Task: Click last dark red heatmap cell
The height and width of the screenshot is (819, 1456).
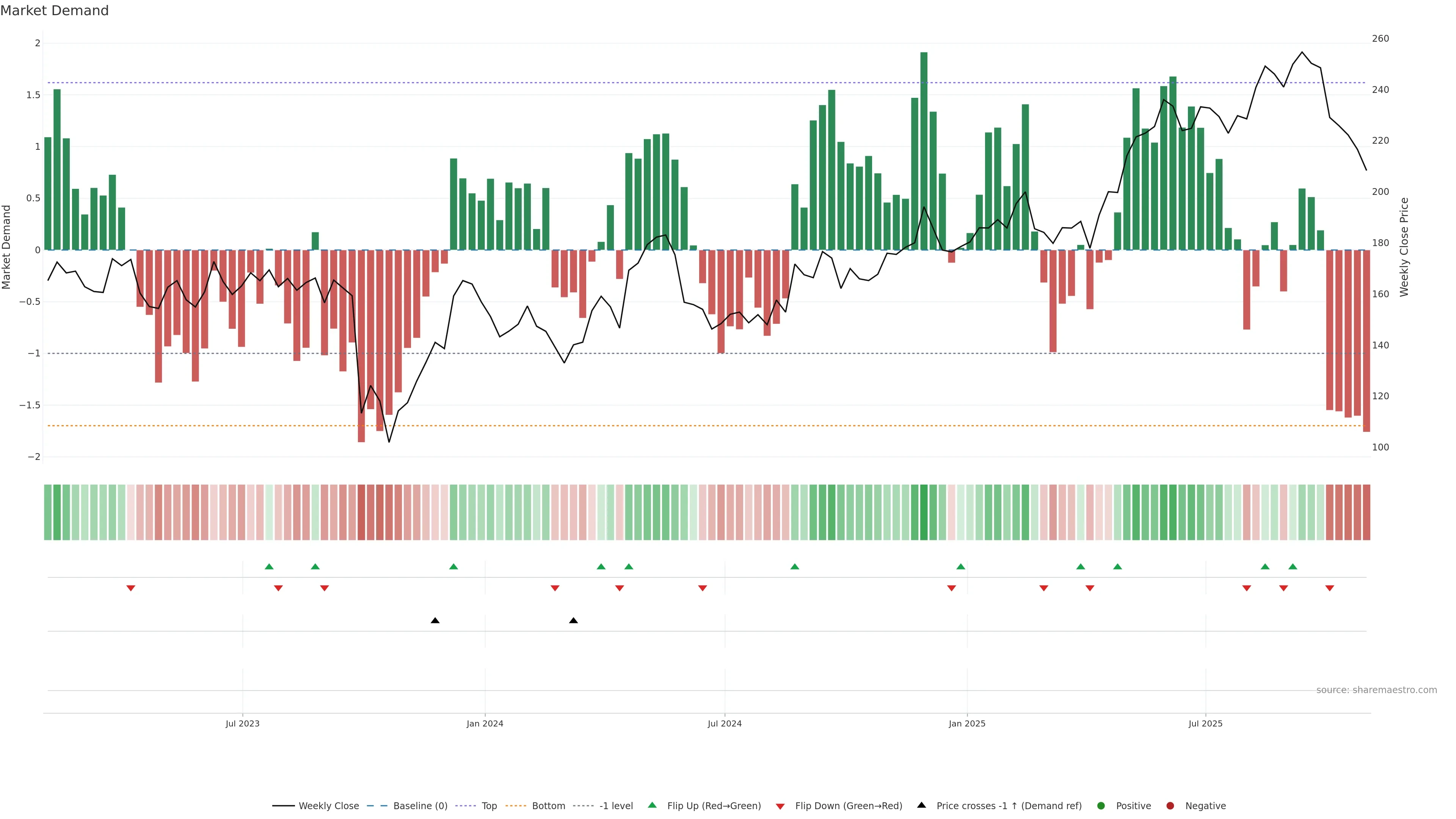Action: 1366,512
